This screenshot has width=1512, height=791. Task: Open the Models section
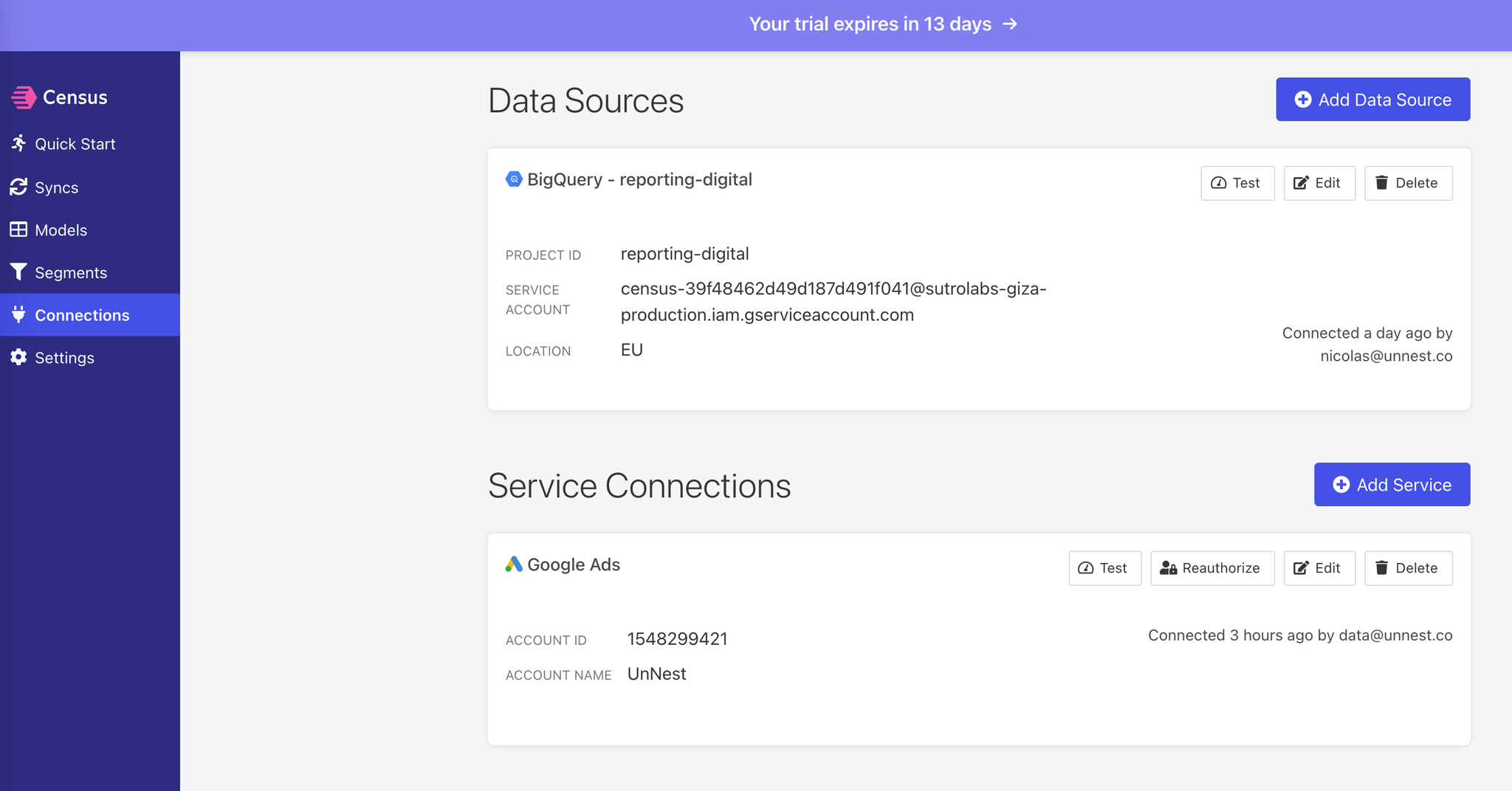[x=90, y=230]
